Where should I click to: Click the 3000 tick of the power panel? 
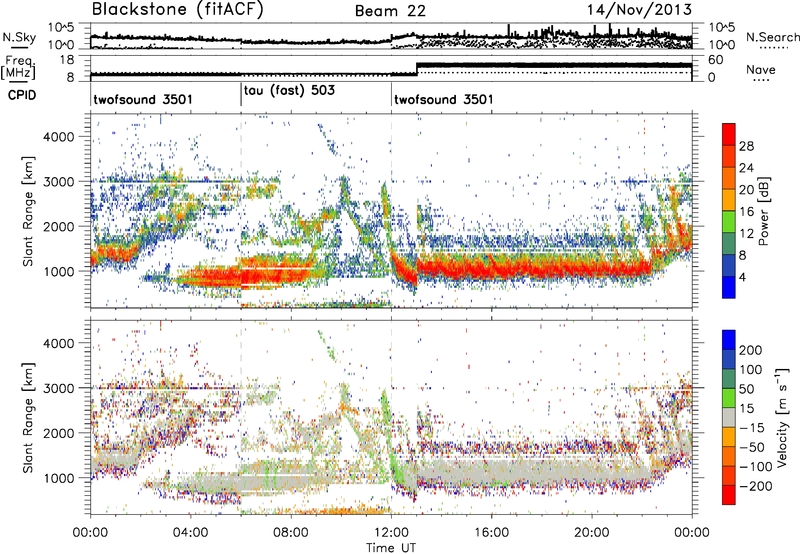click(x=58, y=182)
